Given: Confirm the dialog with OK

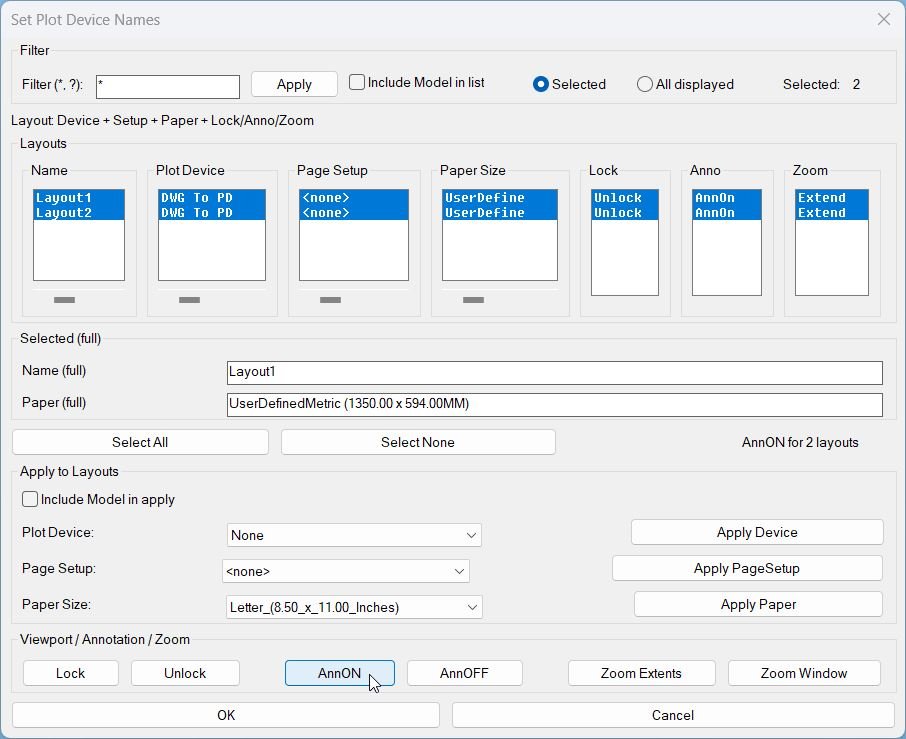Looking at the screenshot, I should (x=226, y=715).
